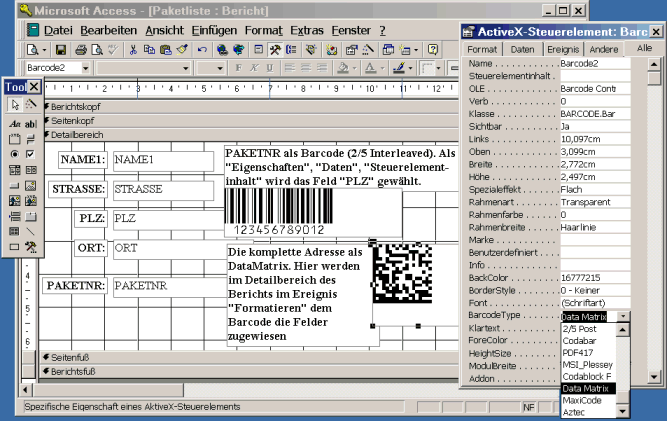
Task: Click the font color 'A' button
Action: click(x=371, y=68)
